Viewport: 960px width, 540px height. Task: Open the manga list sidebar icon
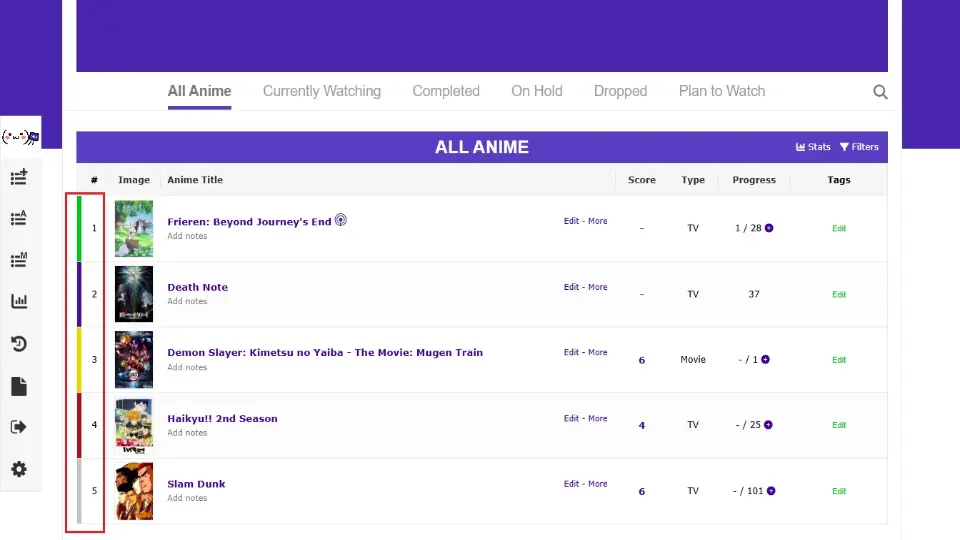click(x=19, y=260)
